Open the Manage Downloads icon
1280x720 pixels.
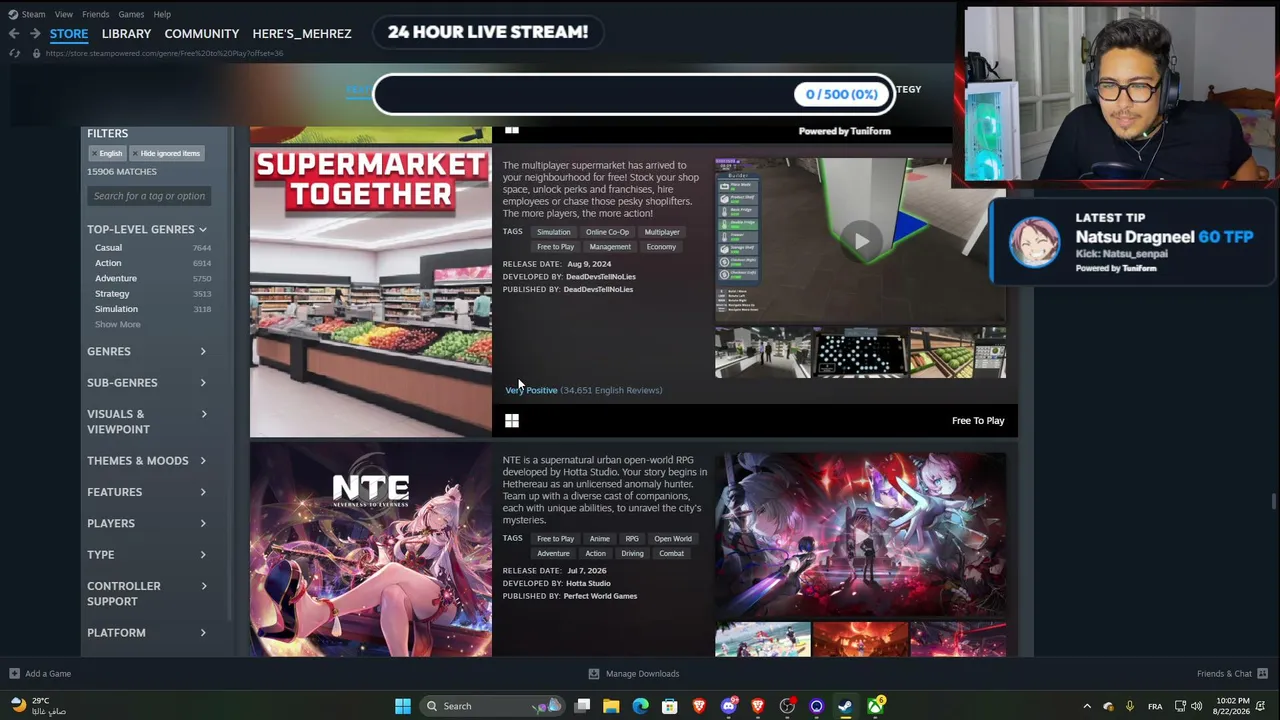pos(593,674)
